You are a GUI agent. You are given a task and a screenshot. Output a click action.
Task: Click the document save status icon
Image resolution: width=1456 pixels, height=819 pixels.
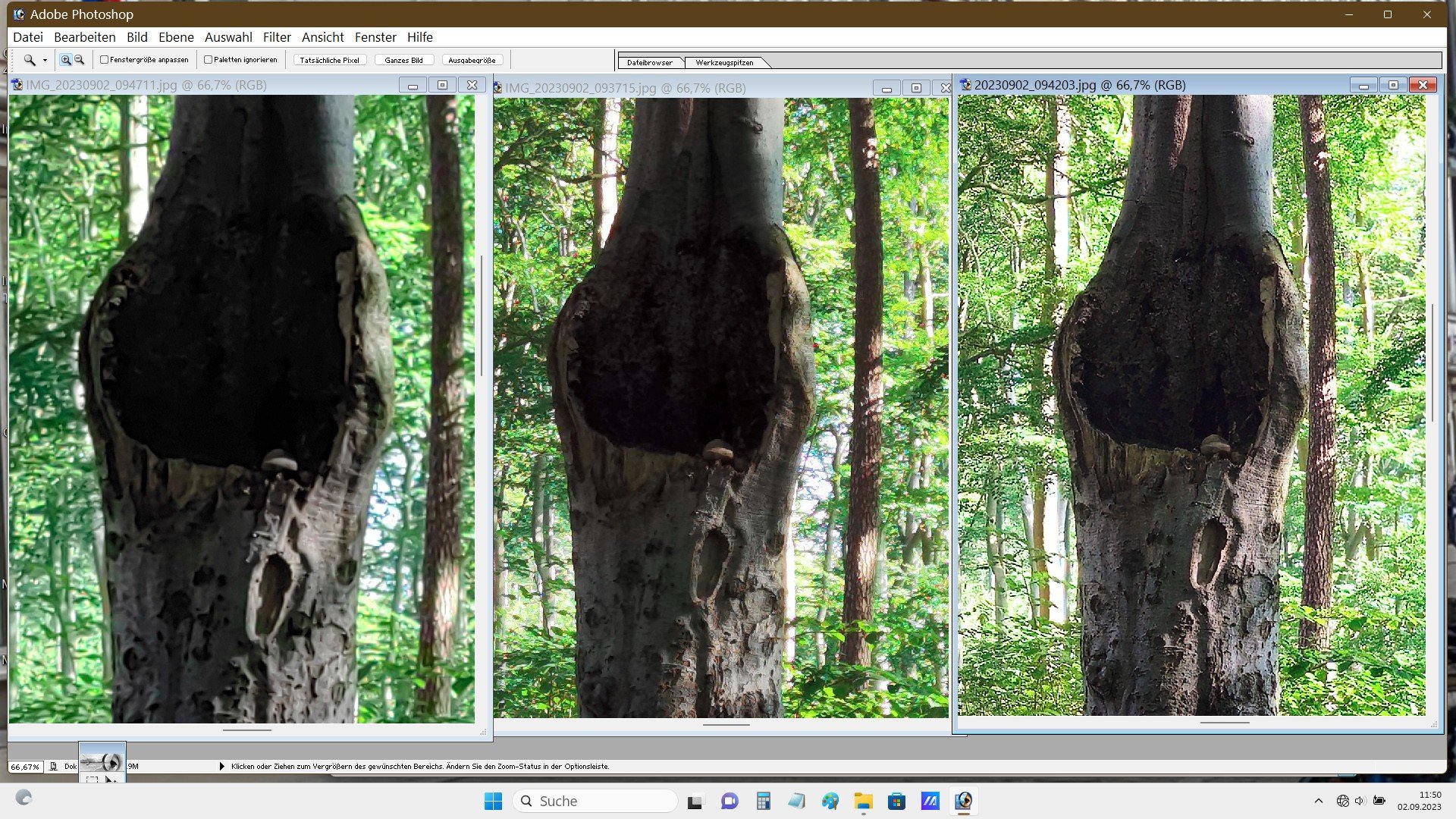[x=54, y=767]
